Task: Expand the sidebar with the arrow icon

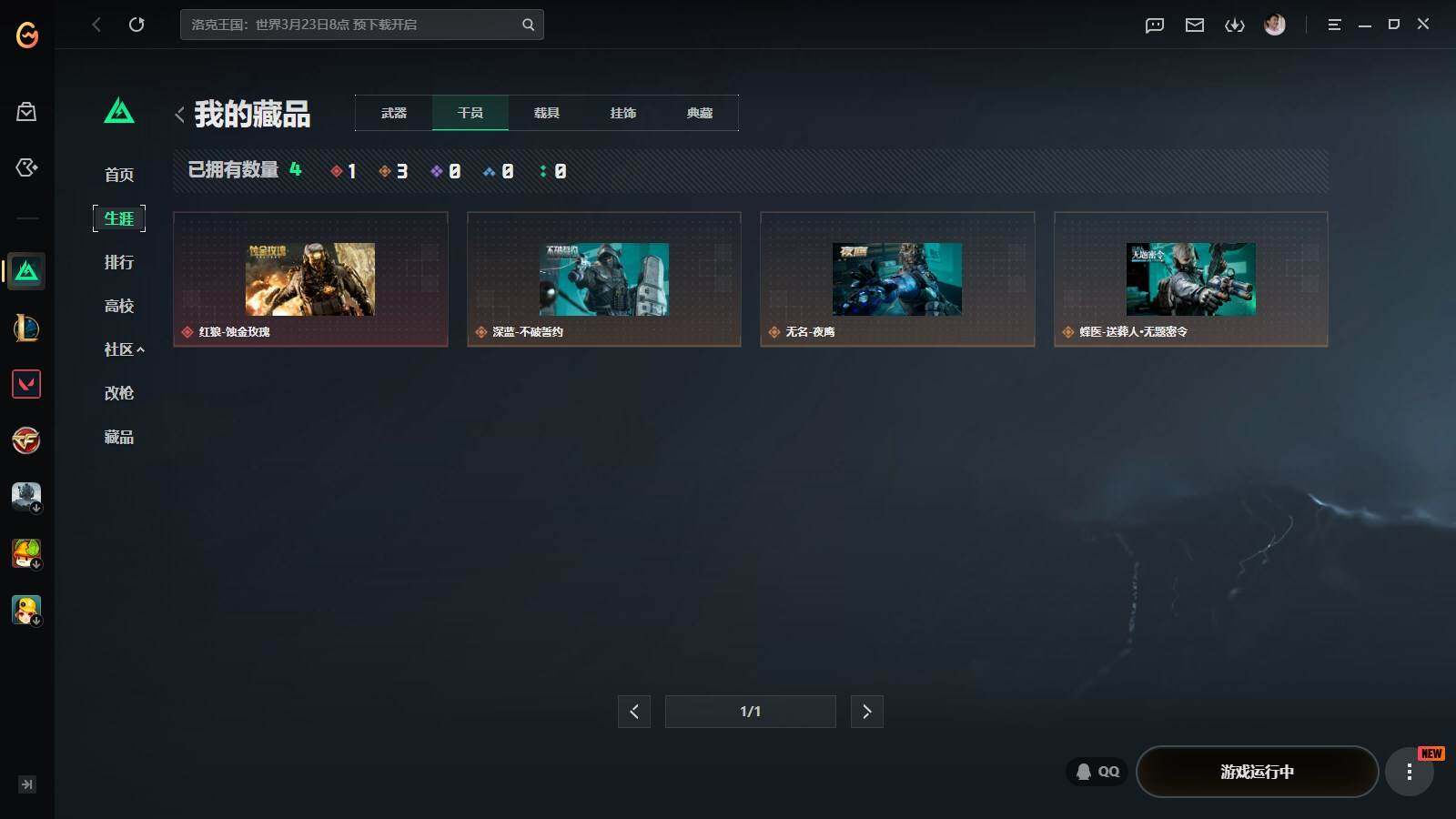Action: pyautogui.click(x=27, y=784)
